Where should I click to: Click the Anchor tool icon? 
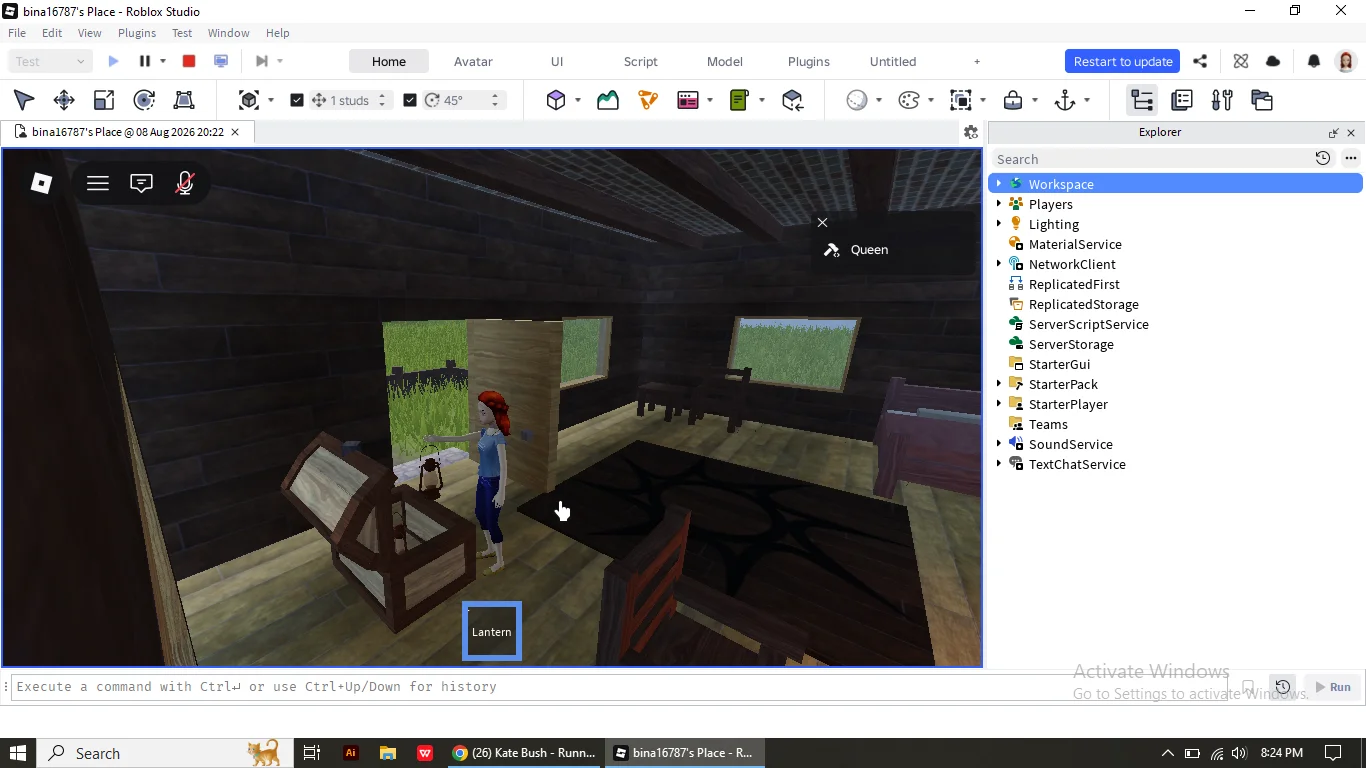click(1065, 100)
